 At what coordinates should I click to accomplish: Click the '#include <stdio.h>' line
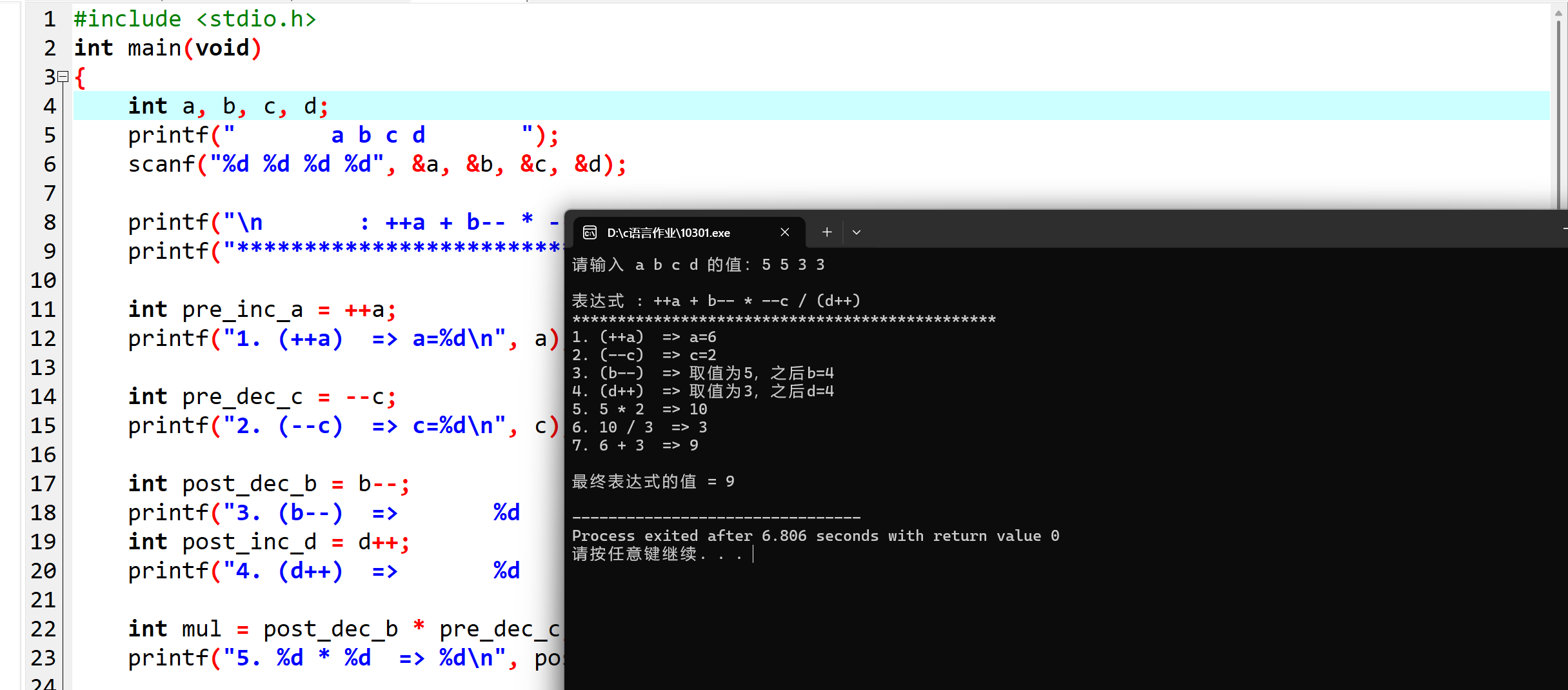pyautogui.click(x=195, y=19)
